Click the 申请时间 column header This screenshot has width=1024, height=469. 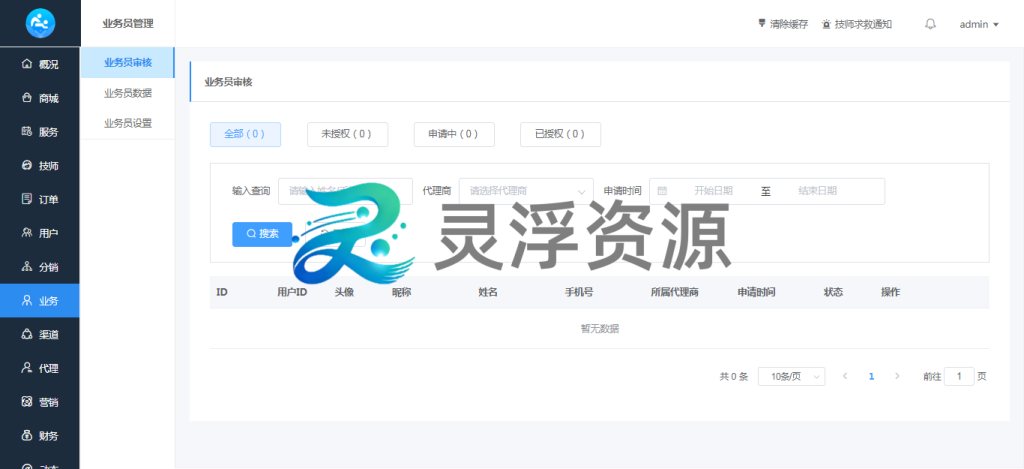tap(756, 293)
